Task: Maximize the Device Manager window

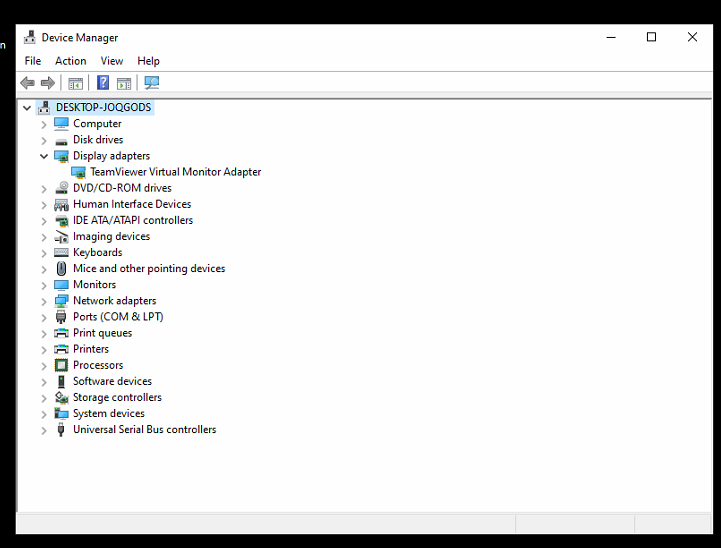Action: (651, 37)
